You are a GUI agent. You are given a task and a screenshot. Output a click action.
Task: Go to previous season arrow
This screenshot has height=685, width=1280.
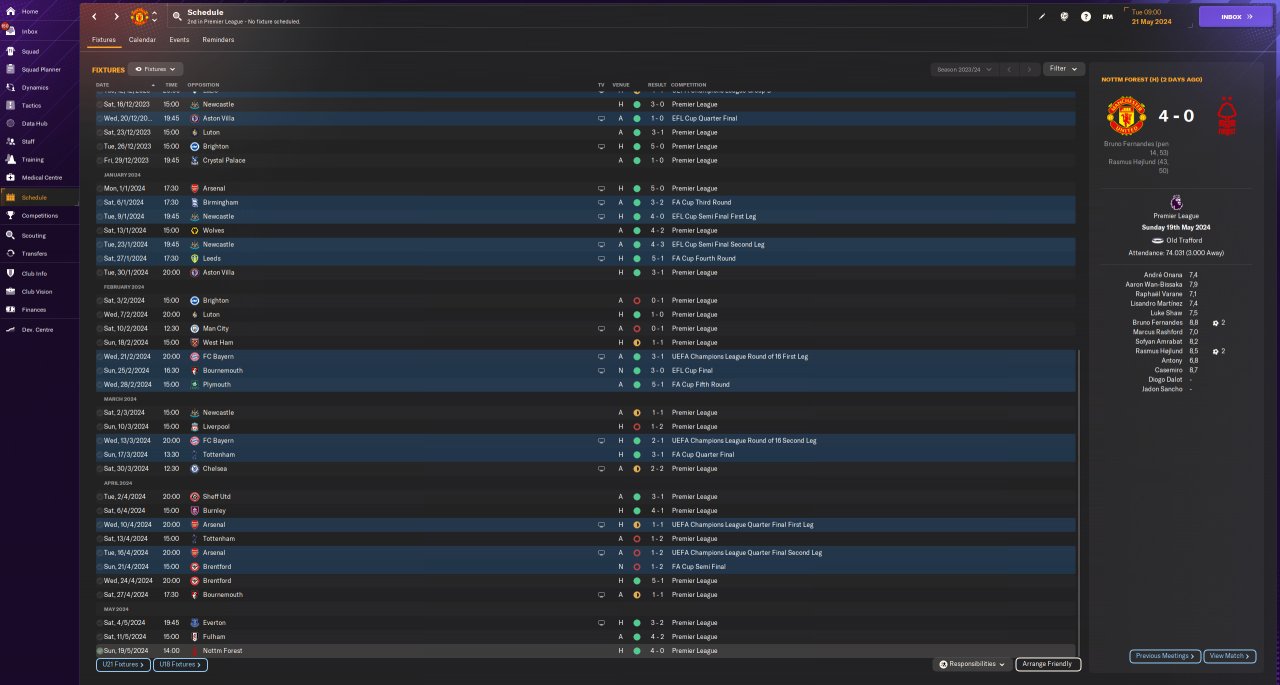coord(1009,69)
